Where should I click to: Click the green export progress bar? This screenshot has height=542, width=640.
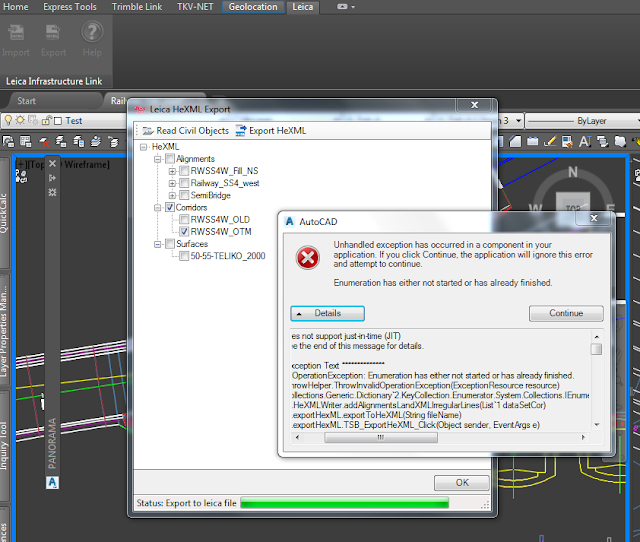pos(344,503)
